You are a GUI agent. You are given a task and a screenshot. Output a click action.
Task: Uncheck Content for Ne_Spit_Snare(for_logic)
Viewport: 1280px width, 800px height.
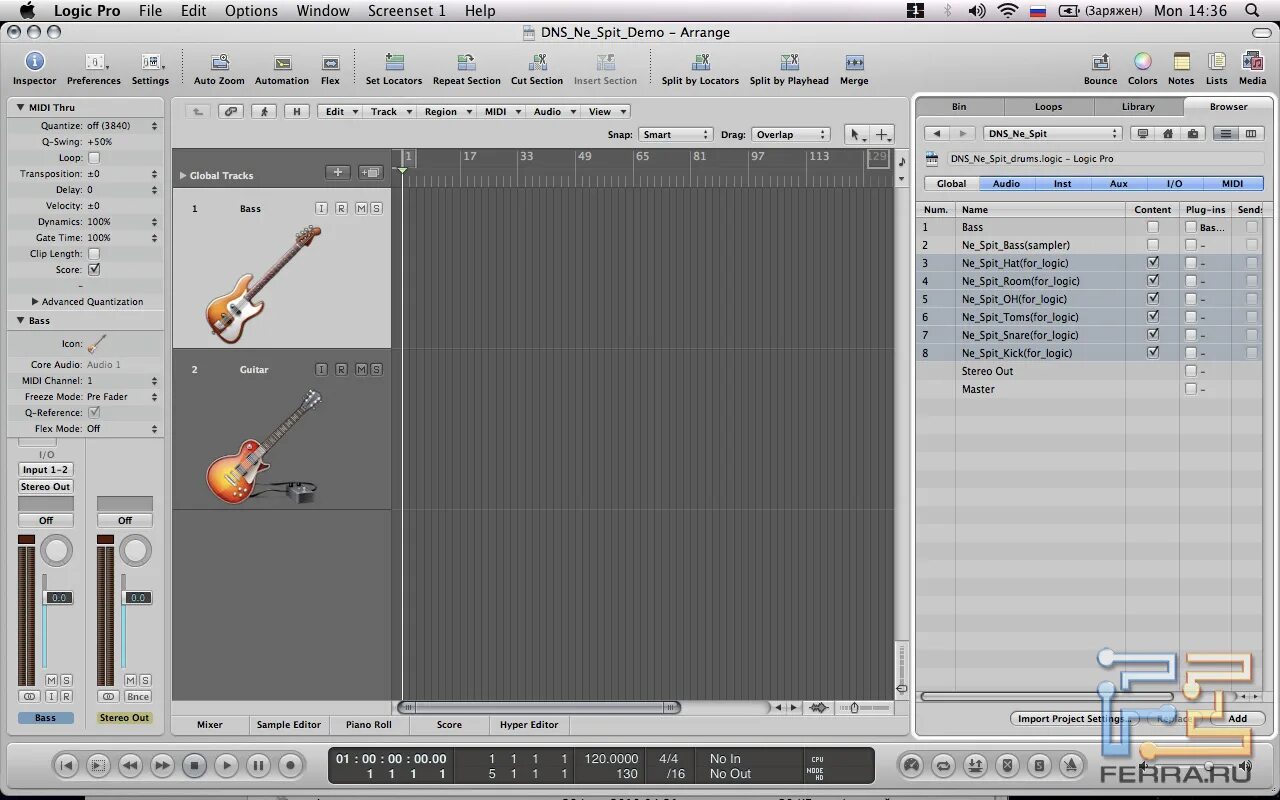[1153, 335]
